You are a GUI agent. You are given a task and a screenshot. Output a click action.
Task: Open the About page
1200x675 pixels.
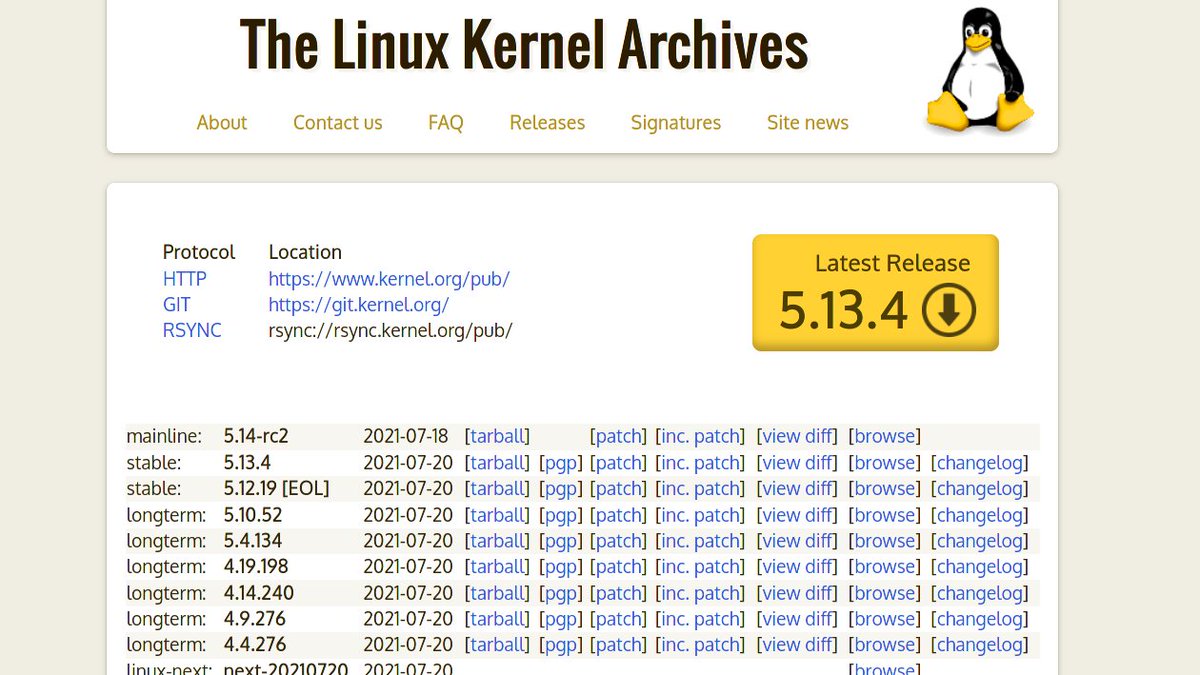click(222, 123)
